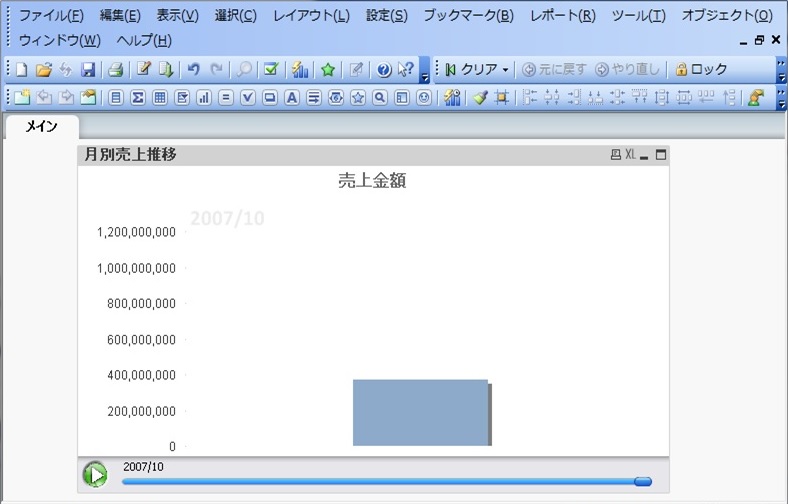Click the 1,200,000,000 axis label
Viewport: 788px width, 504px height.
pyautogui.click(x=136, y=232)
